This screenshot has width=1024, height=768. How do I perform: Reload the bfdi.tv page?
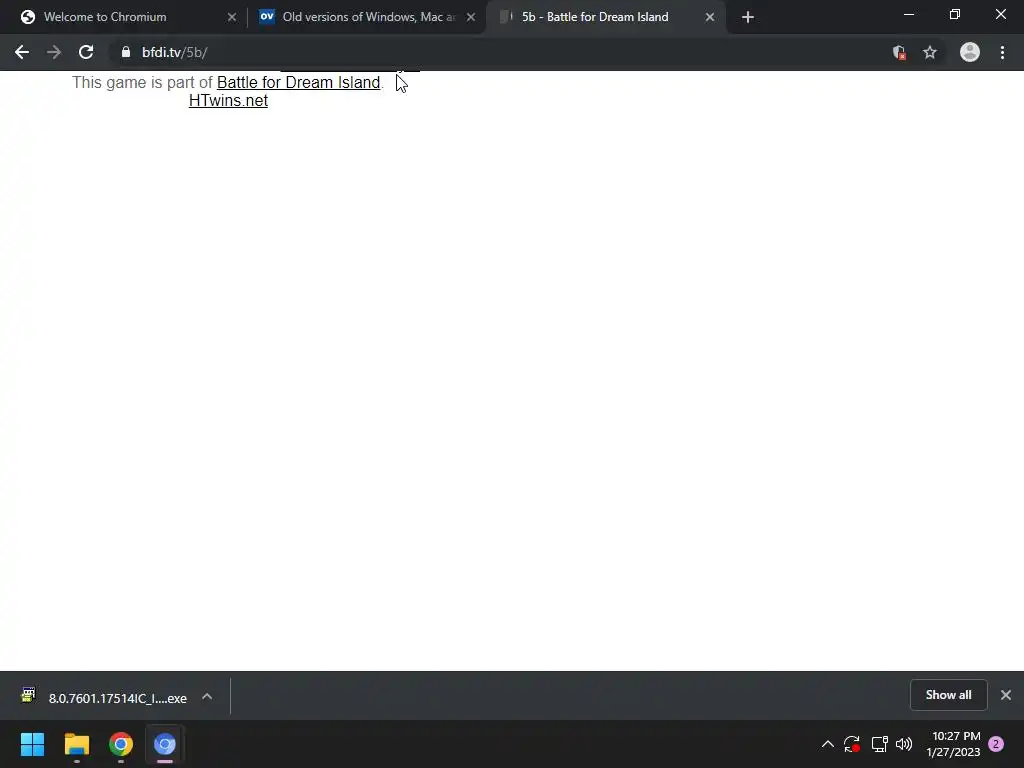click(86, 52)
